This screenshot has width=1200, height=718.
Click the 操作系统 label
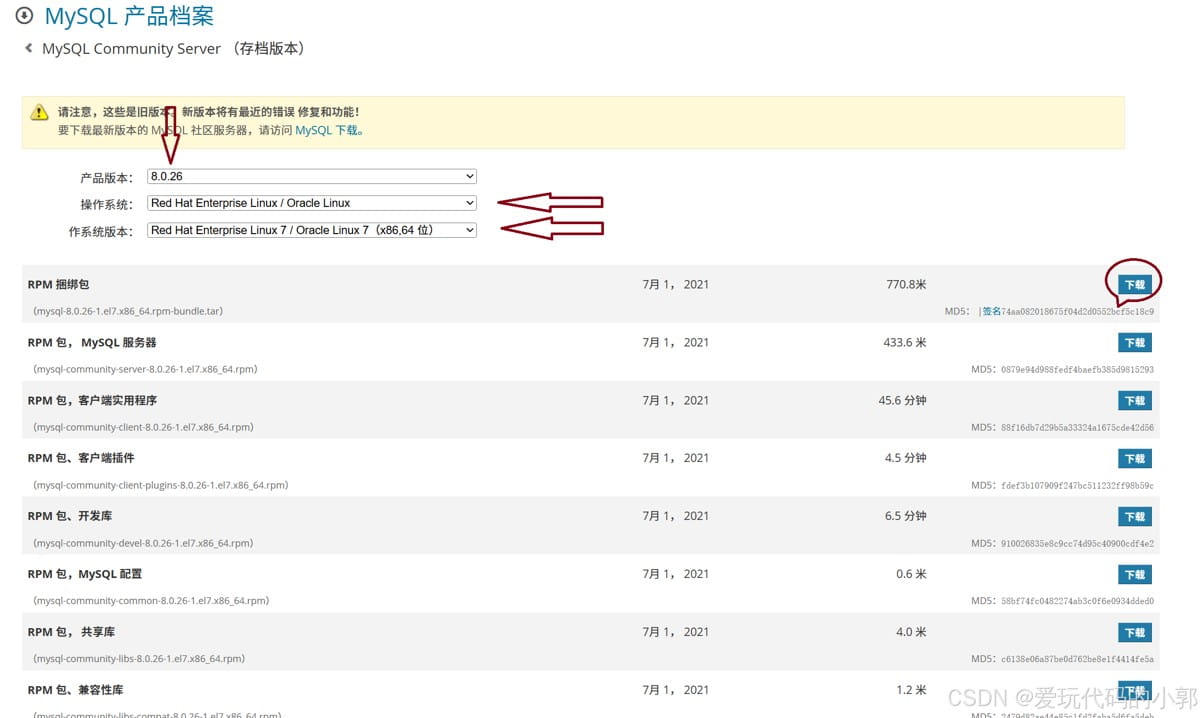(106, 204)
